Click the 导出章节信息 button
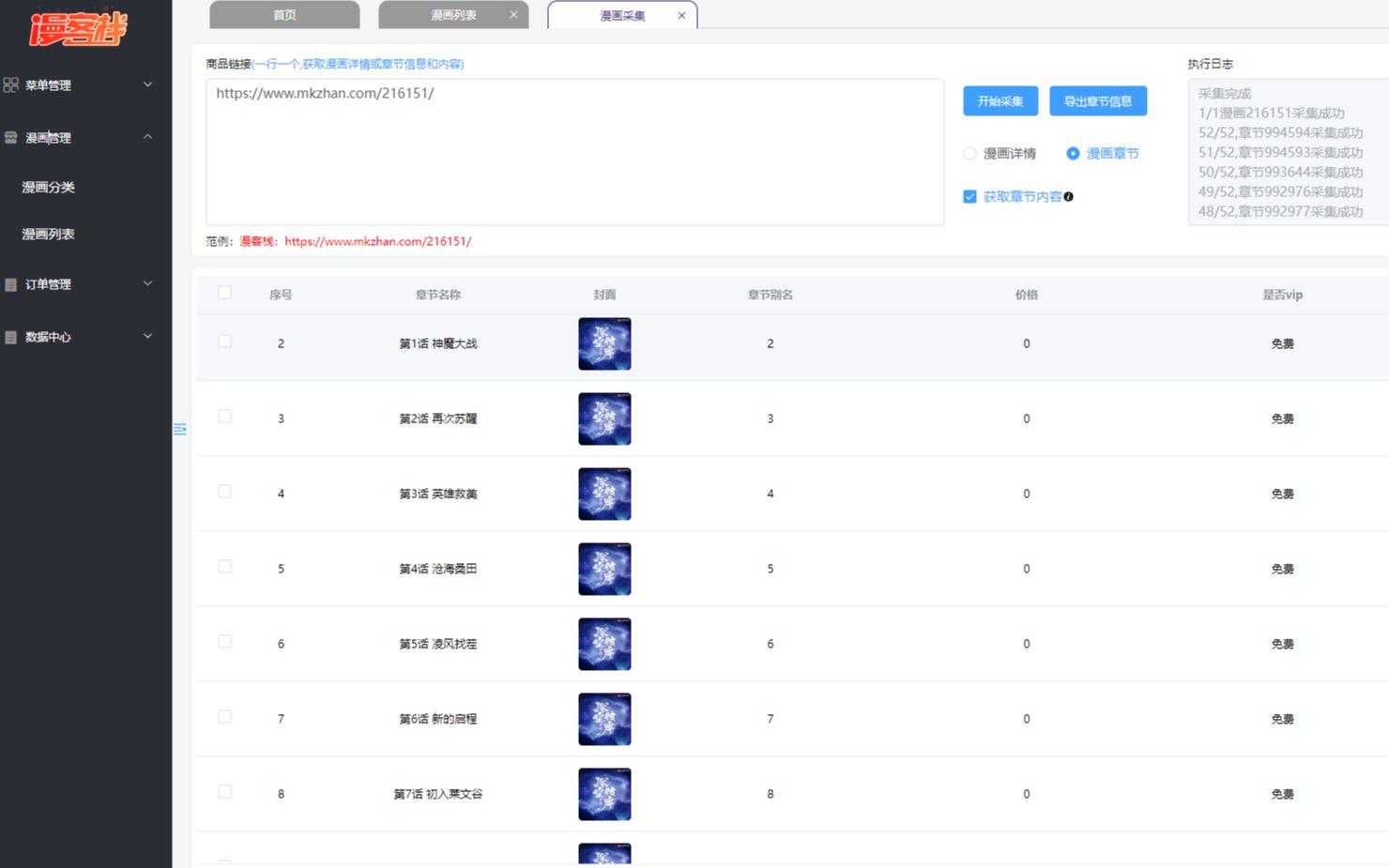 click(1098, 101)
